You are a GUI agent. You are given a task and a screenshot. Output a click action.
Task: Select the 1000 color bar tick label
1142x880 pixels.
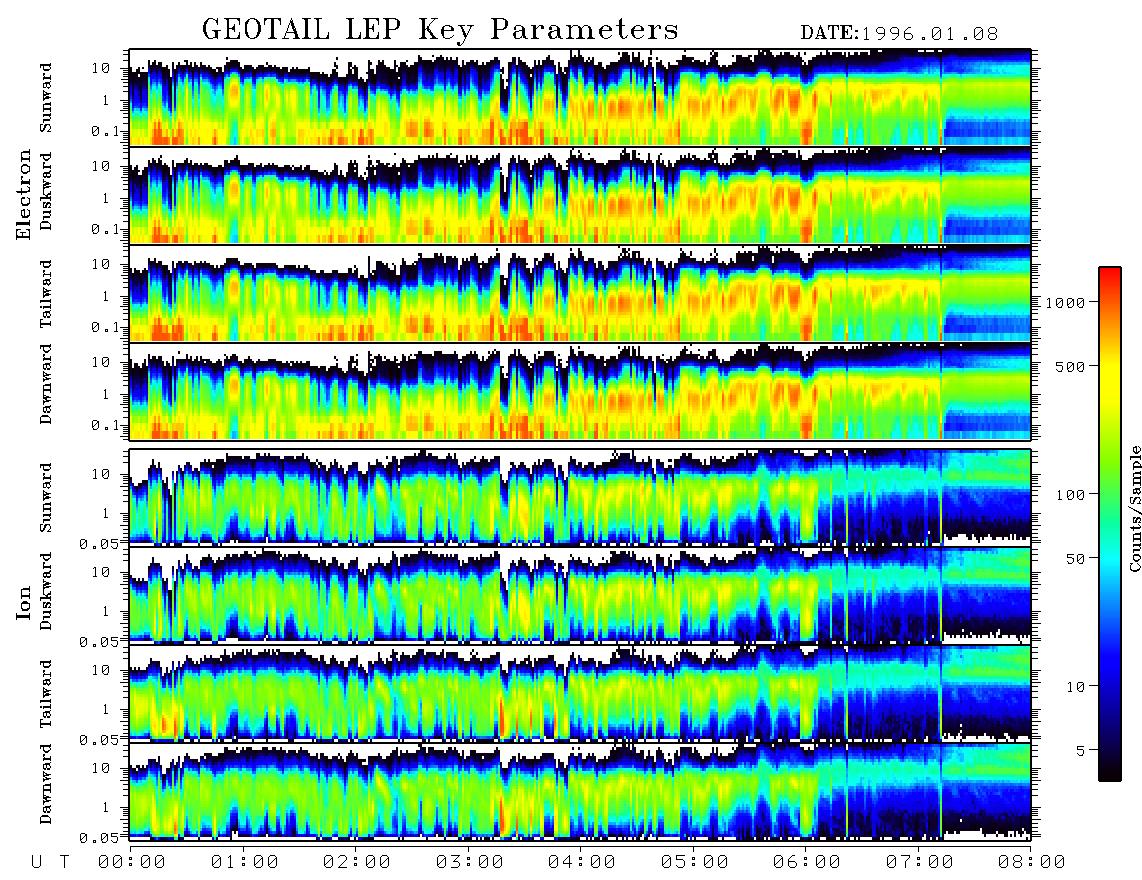(1066, 302)
